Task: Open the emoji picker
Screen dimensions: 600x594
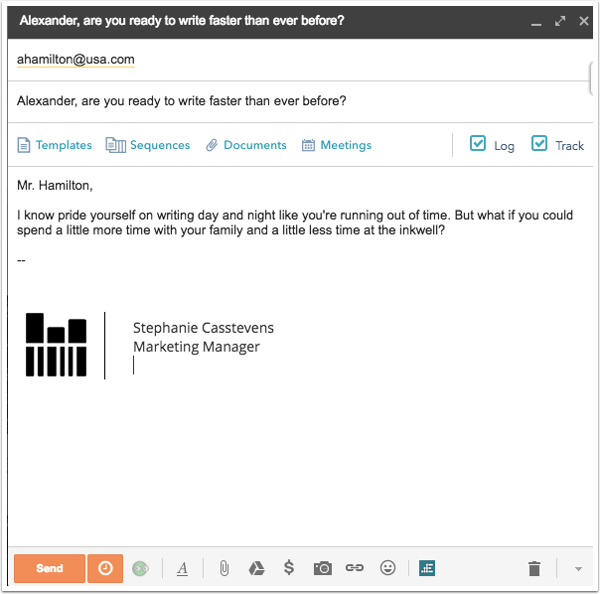Action: coord(388,568)
